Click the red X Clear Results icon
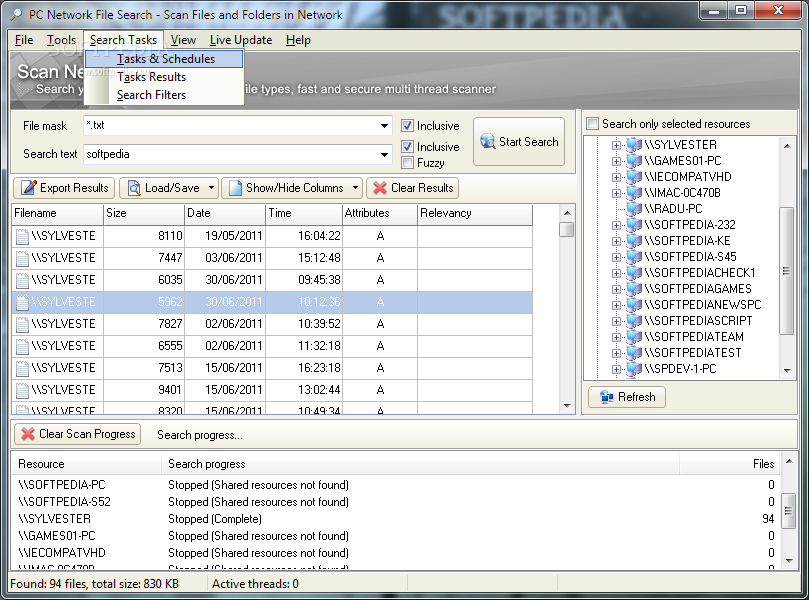 pos(380,188)
